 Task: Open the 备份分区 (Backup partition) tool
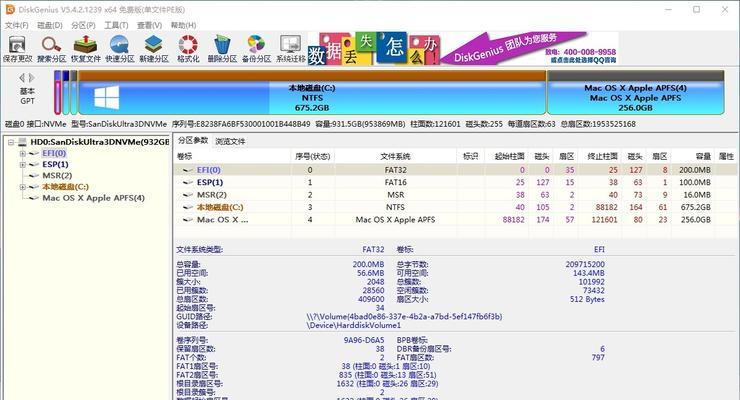click(256, 49)
